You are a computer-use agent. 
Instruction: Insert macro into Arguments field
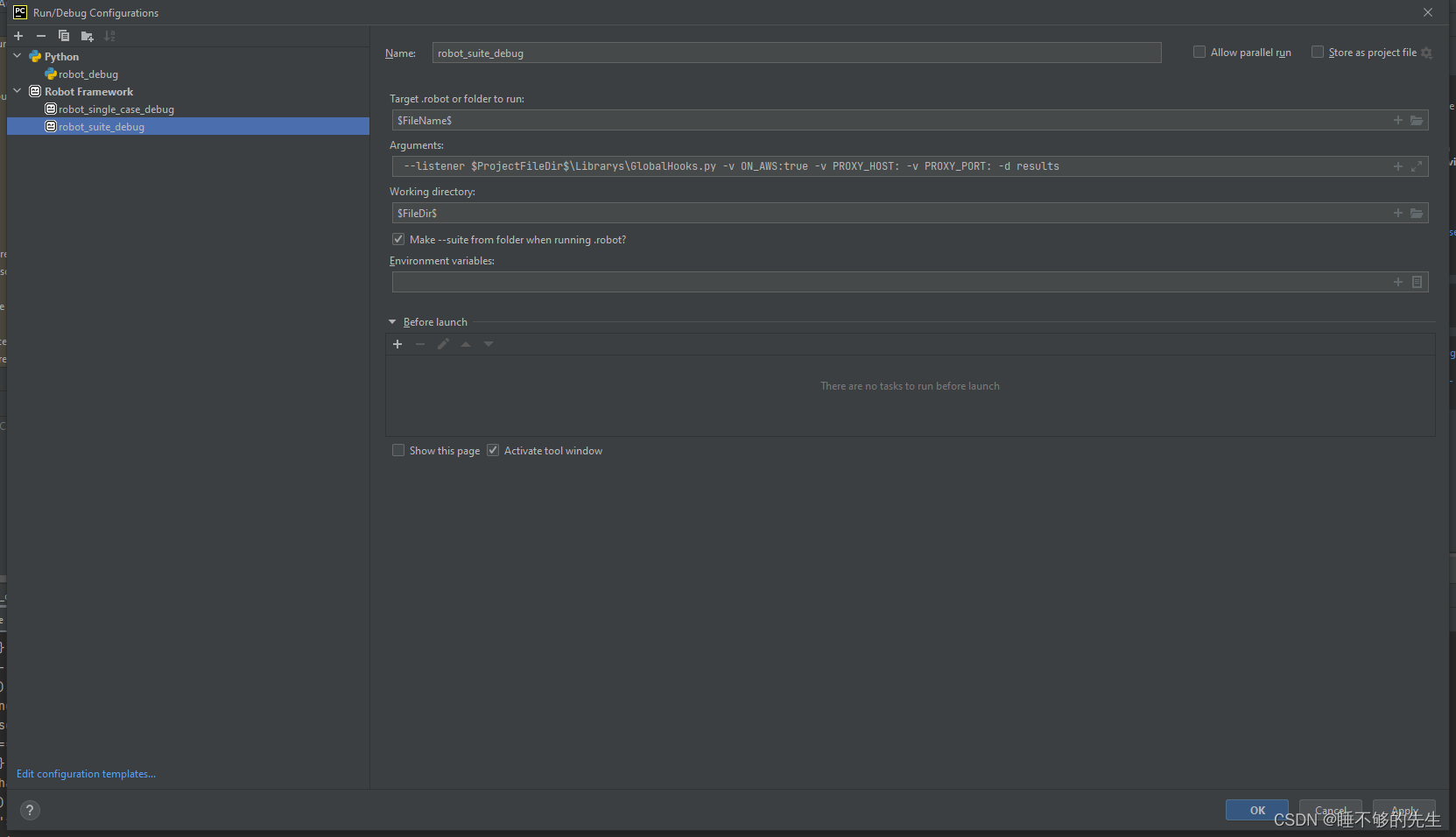click(x=1397, y=165)
